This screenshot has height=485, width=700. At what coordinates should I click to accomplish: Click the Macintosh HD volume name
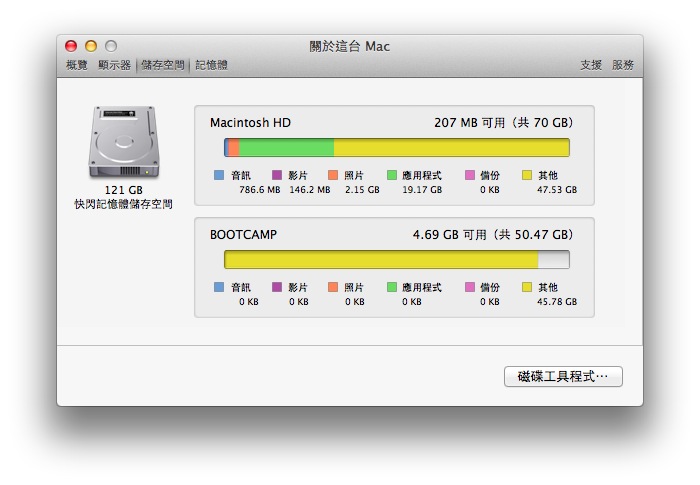tap(250, 122)
